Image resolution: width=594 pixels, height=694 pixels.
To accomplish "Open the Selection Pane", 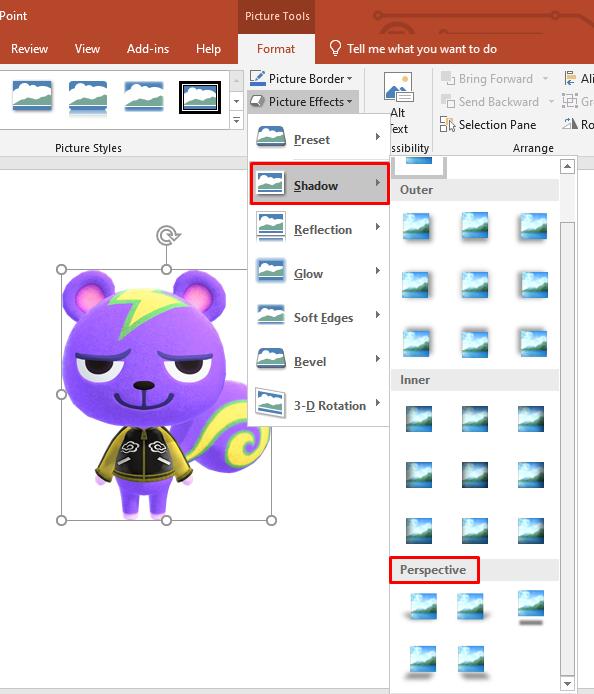I will click(x=488, y=125).
